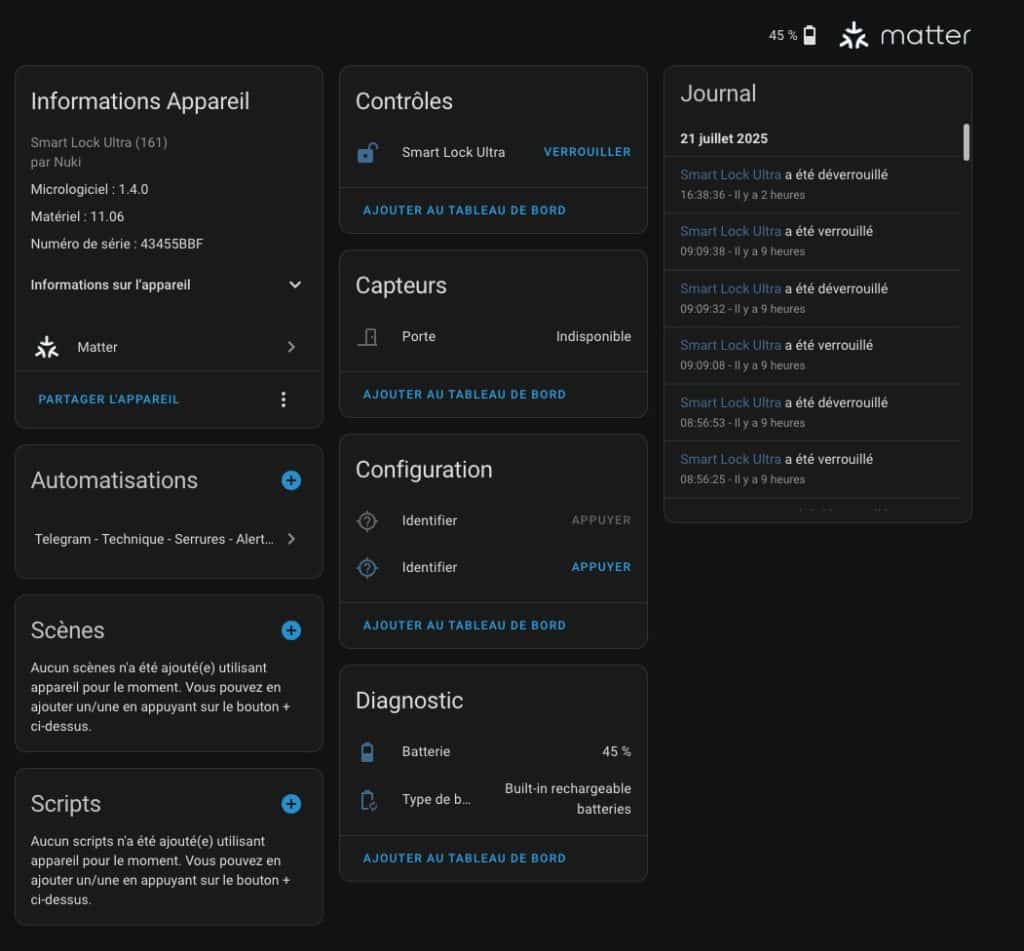Click the Batterie icon in Diagnostic
Viewport: 1024px width, 951px height.
pos(368,752)
